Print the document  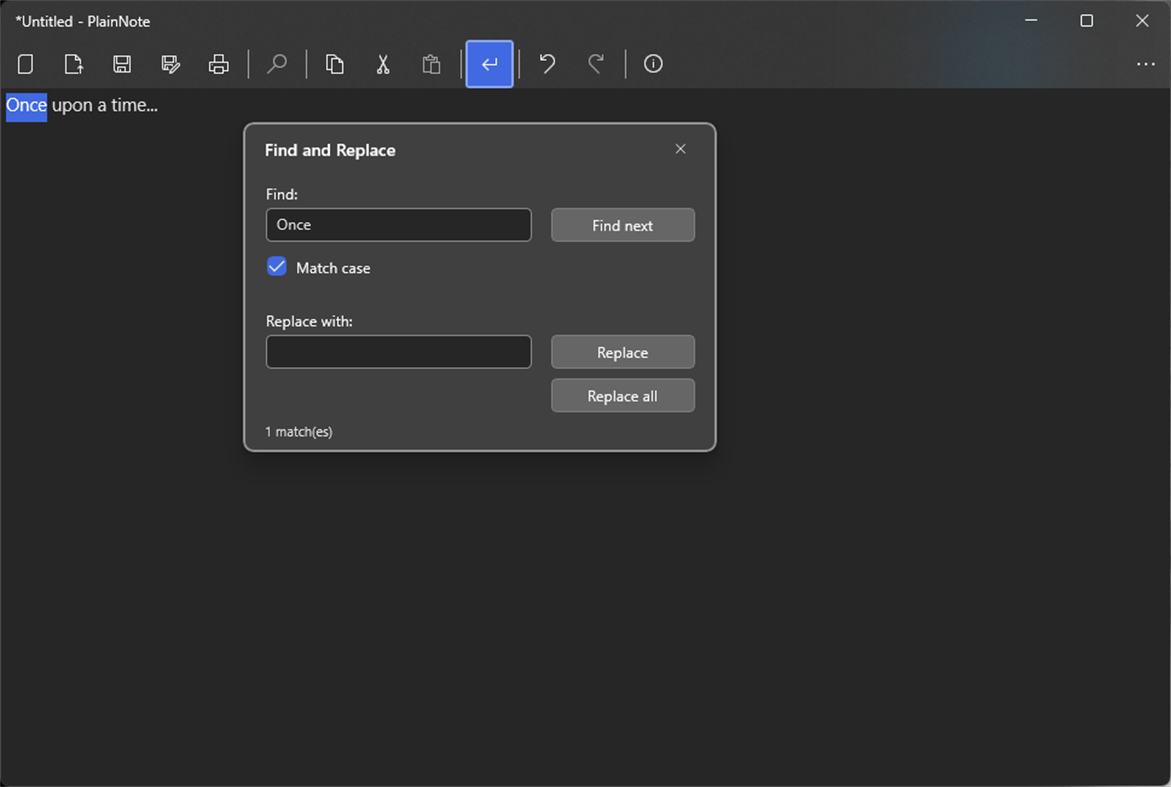pyautogui.click(x=219, y=64)
